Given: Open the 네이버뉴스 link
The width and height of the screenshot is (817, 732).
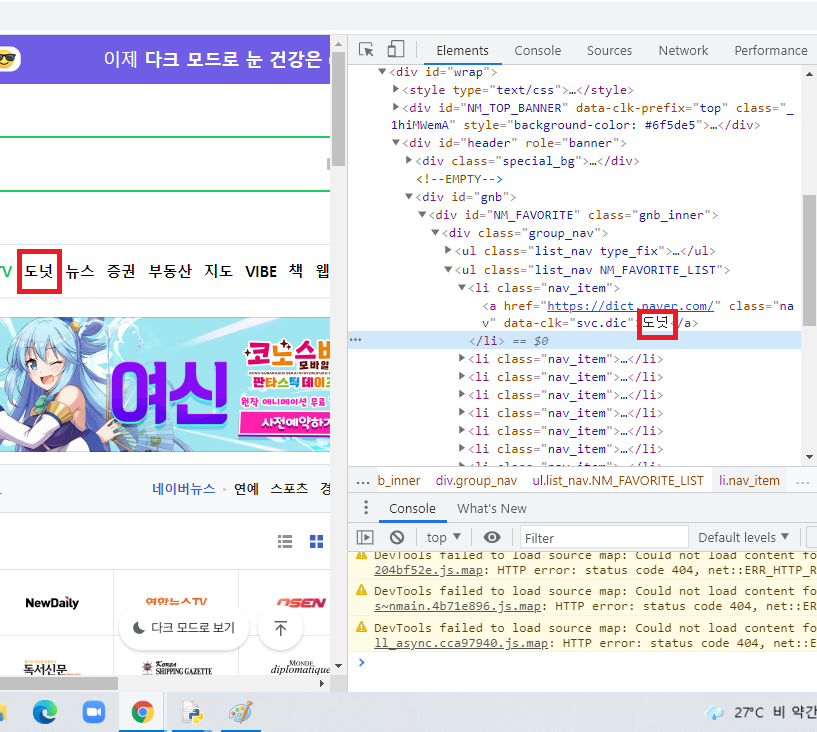Looking at the screenshot, I should [183, 489].
